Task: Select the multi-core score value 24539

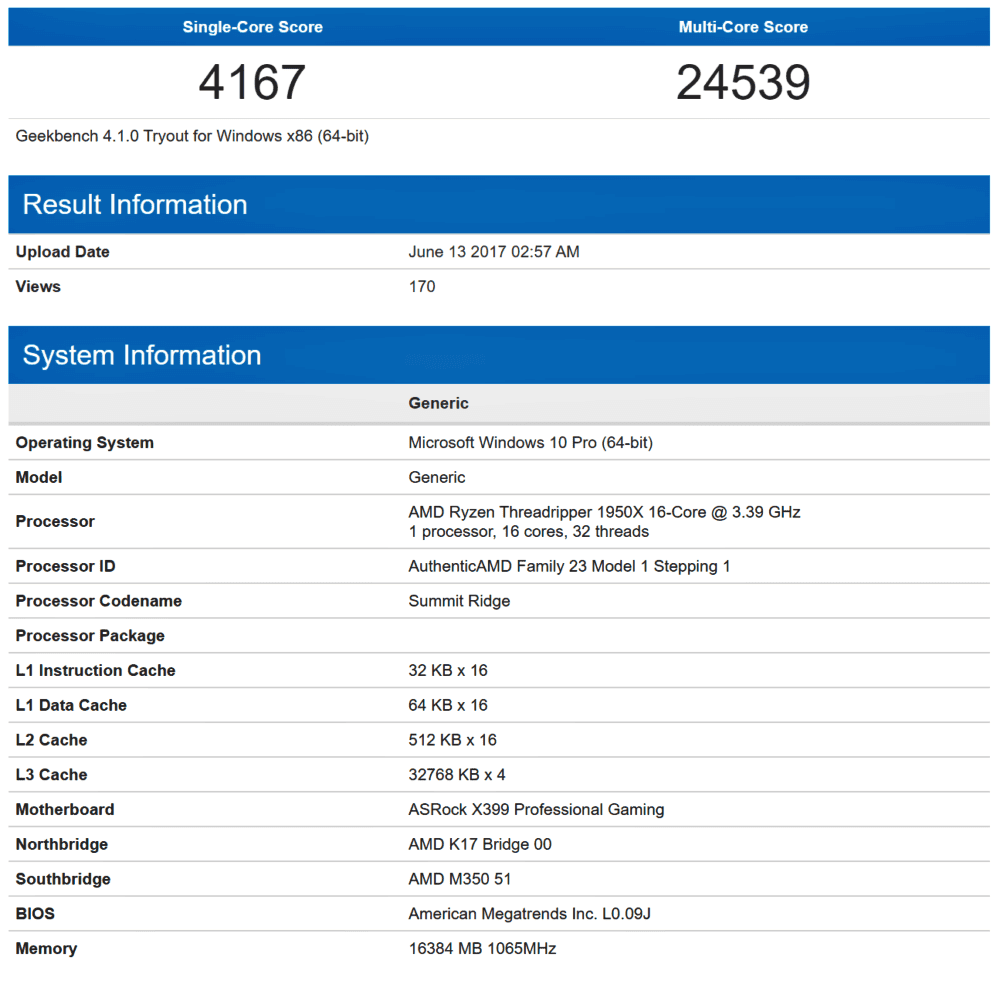Action: [x=743, y=82]
